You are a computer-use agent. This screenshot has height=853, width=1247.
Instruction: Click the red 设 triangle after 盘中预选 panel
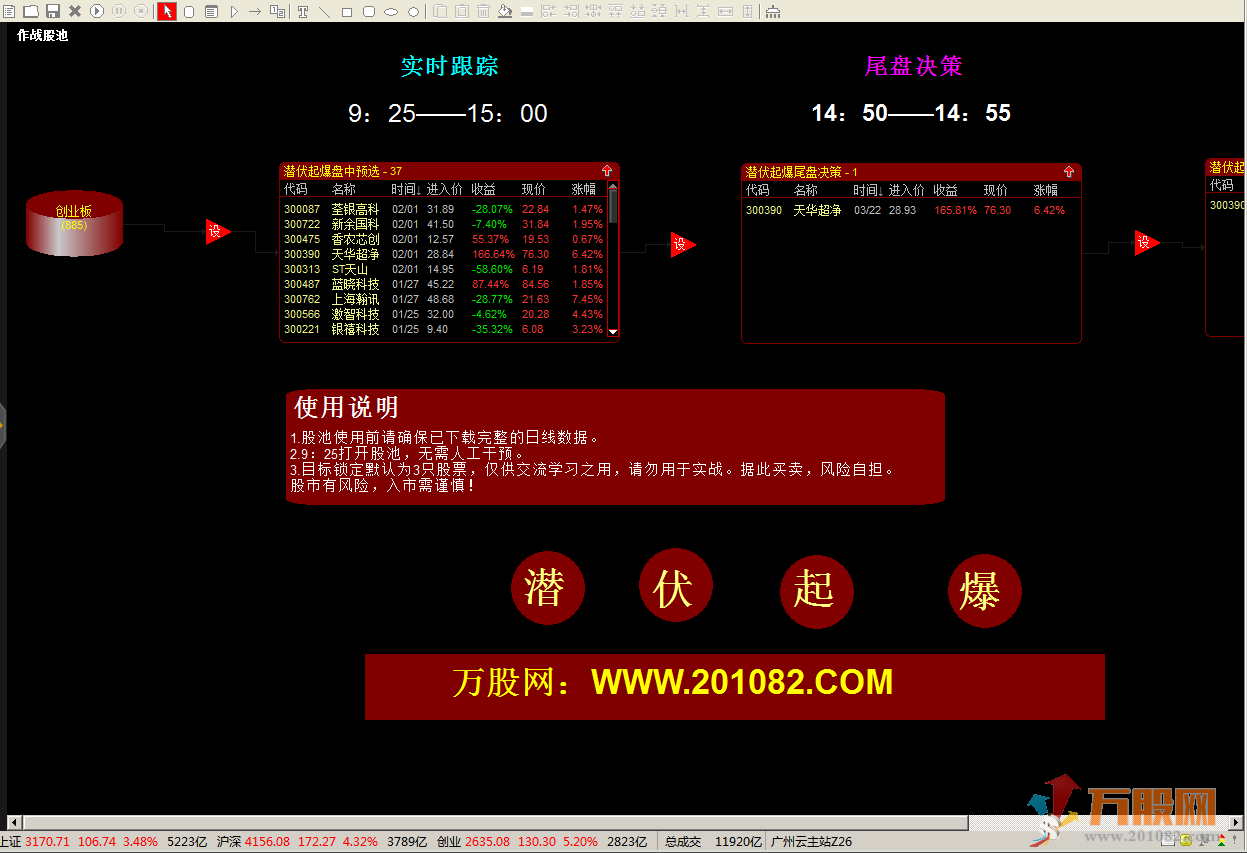tap(681, 244)
